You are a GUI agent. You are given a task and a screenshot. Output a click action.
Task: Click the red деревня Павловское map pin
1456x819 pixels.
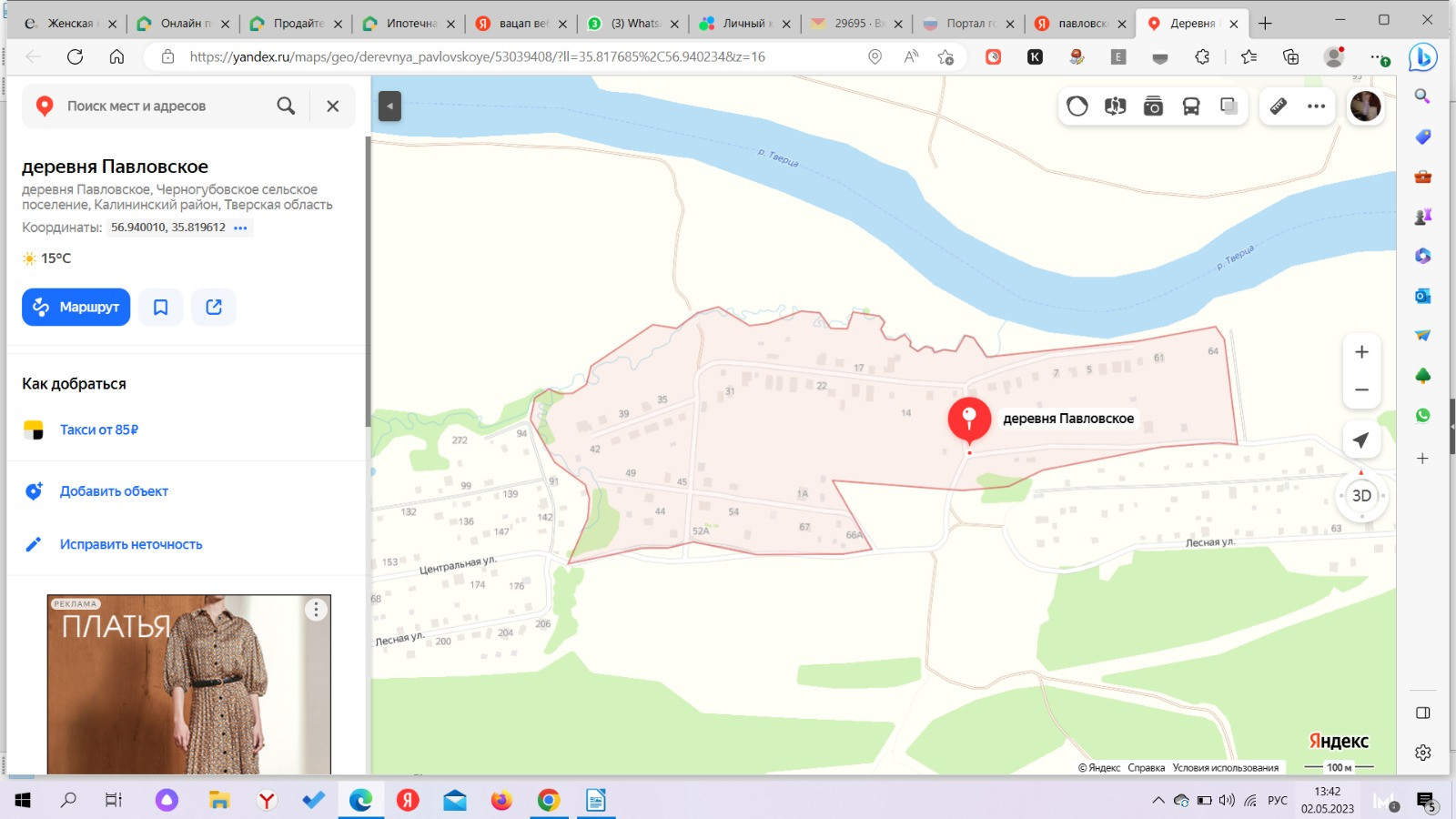969,421
